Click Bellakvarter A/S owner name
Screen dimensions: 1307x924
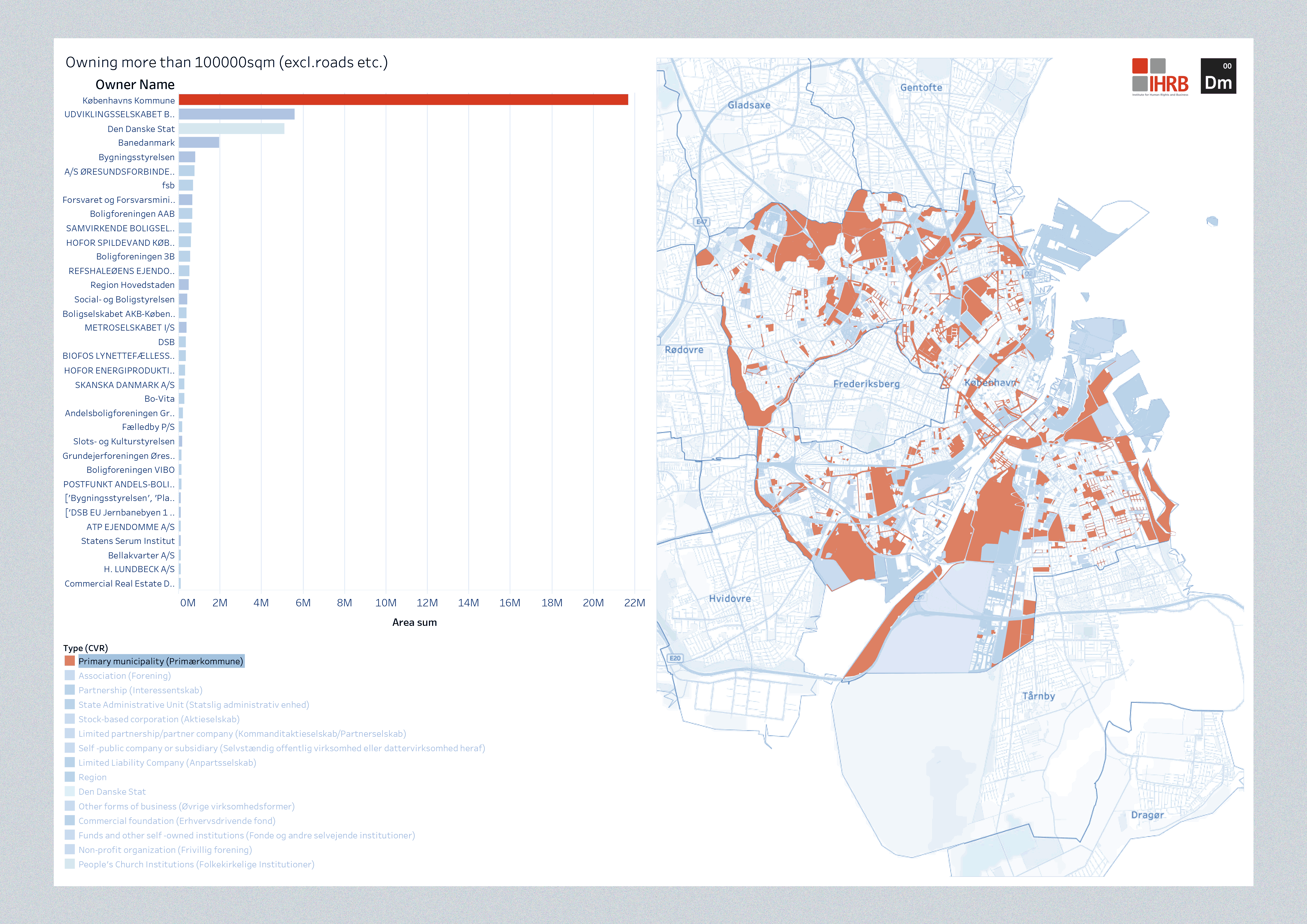[142, 555]
